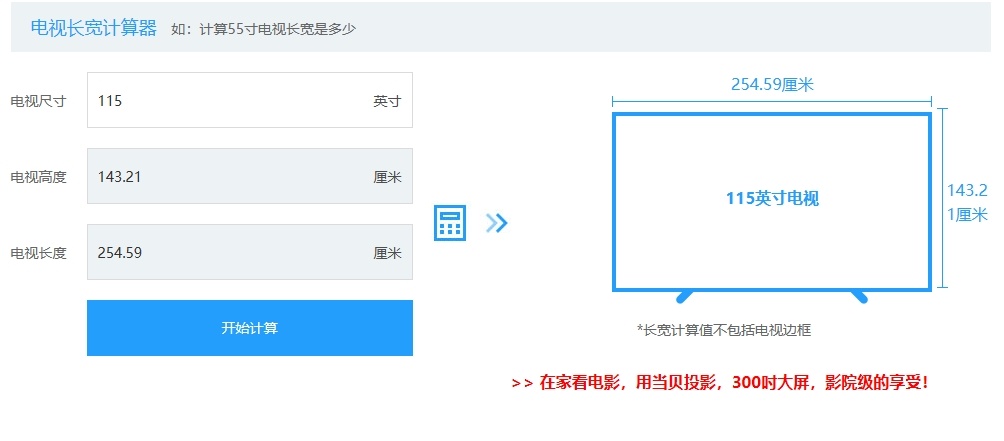Click the 电视高度 label
This screenshot has height=441, width=1004.
(38, 177)
